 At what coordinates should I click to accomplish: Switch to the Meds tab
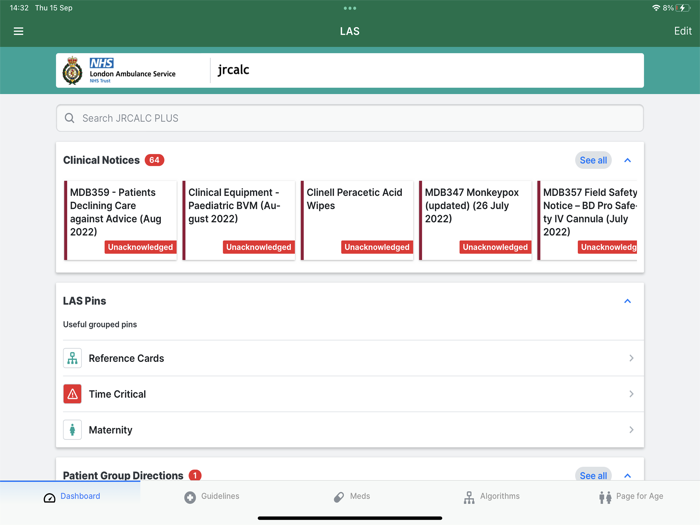coord(352,497)
